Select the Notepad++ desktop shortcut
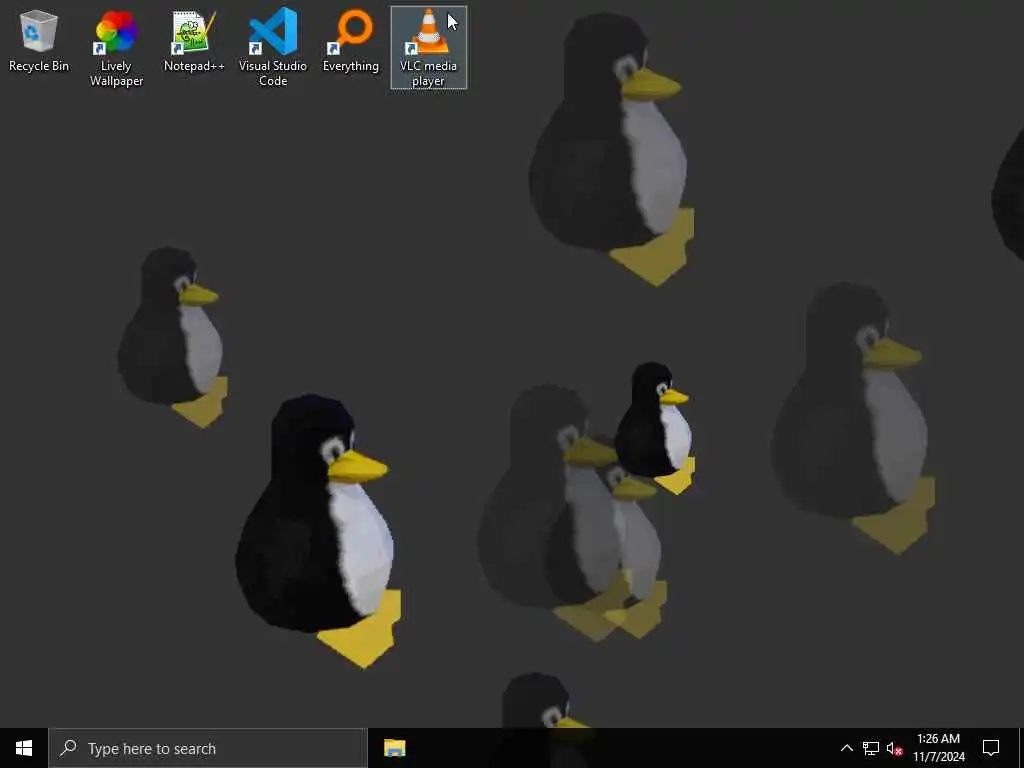The image size is (1024, 768). point(194,41)
